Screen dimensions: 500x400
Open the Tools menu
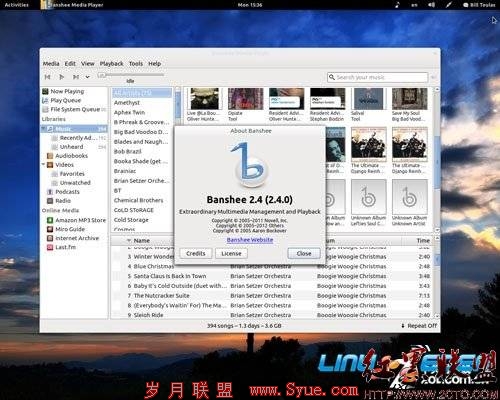coord(136,63)
